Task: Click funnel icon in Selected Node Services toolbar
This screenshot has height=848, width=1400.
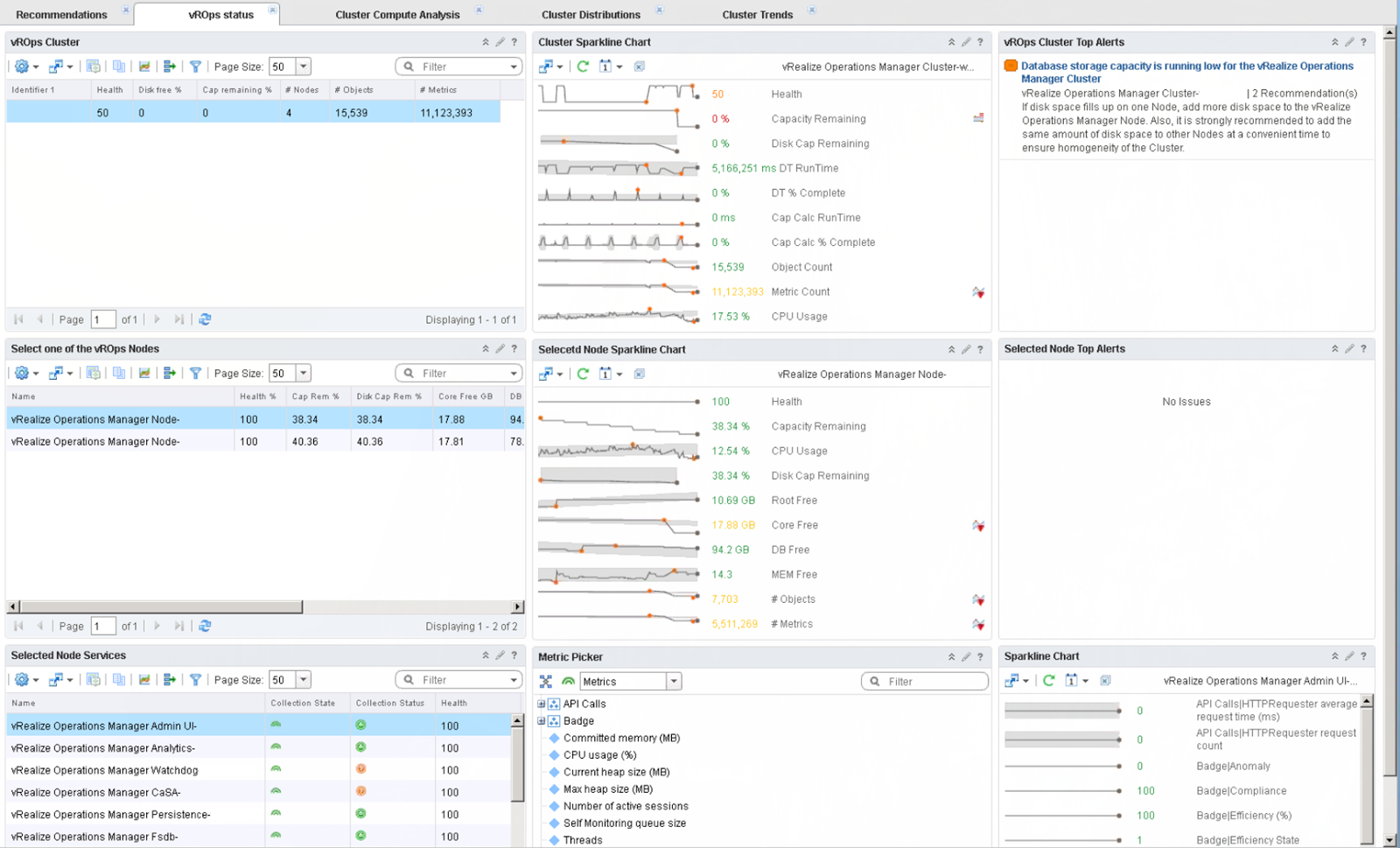Action: click(x=196, y=680)
